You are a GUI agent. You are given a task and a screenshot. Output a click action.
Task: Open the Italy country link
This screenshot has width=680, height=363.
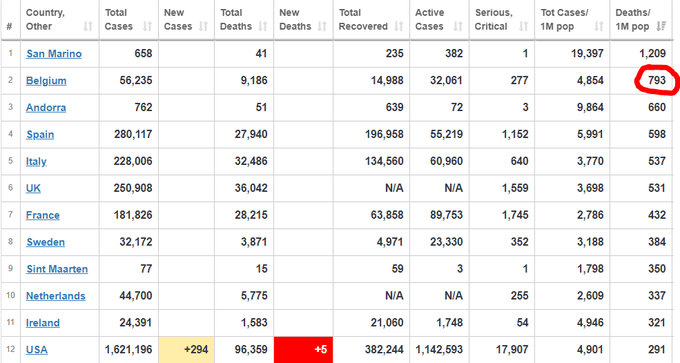[x=36, y=161]
